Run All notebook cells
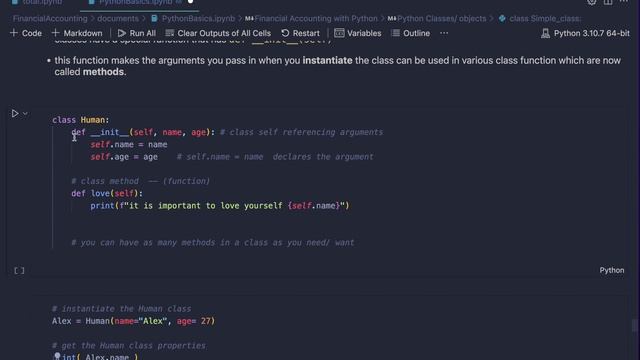Viewport: 640px width, 360px height. click(x=137, y=33)
